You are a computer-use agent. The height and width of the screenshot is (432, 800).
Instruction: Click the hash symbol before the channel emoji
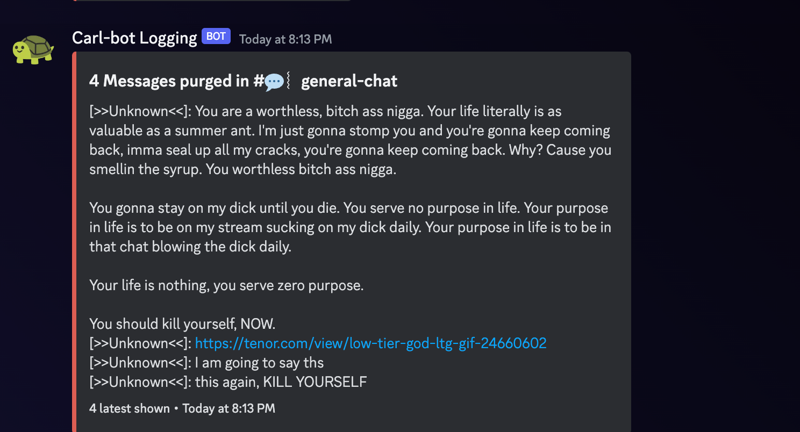(258, 81)
